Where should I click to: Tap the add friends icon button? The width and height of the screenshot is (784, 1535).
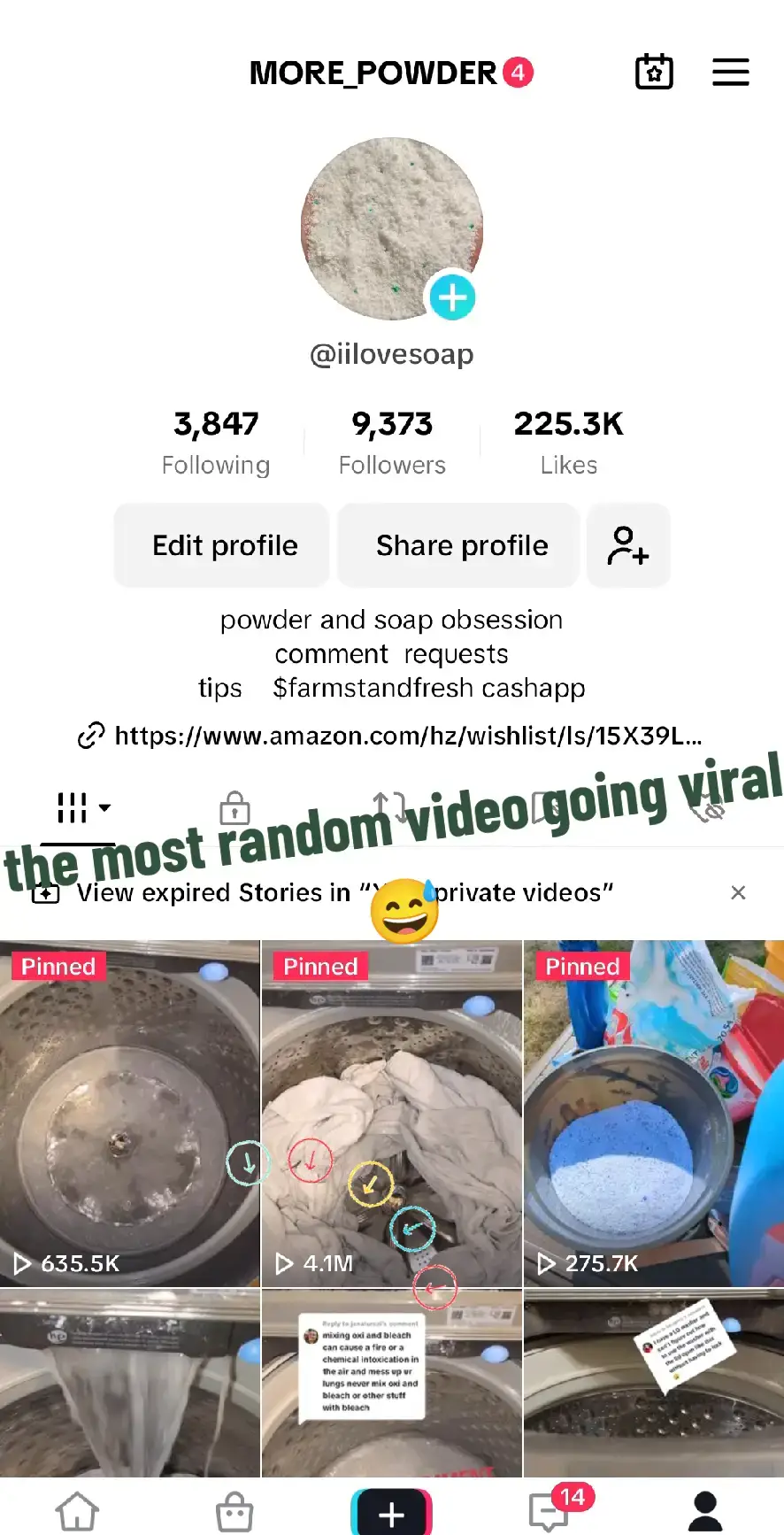628,545
